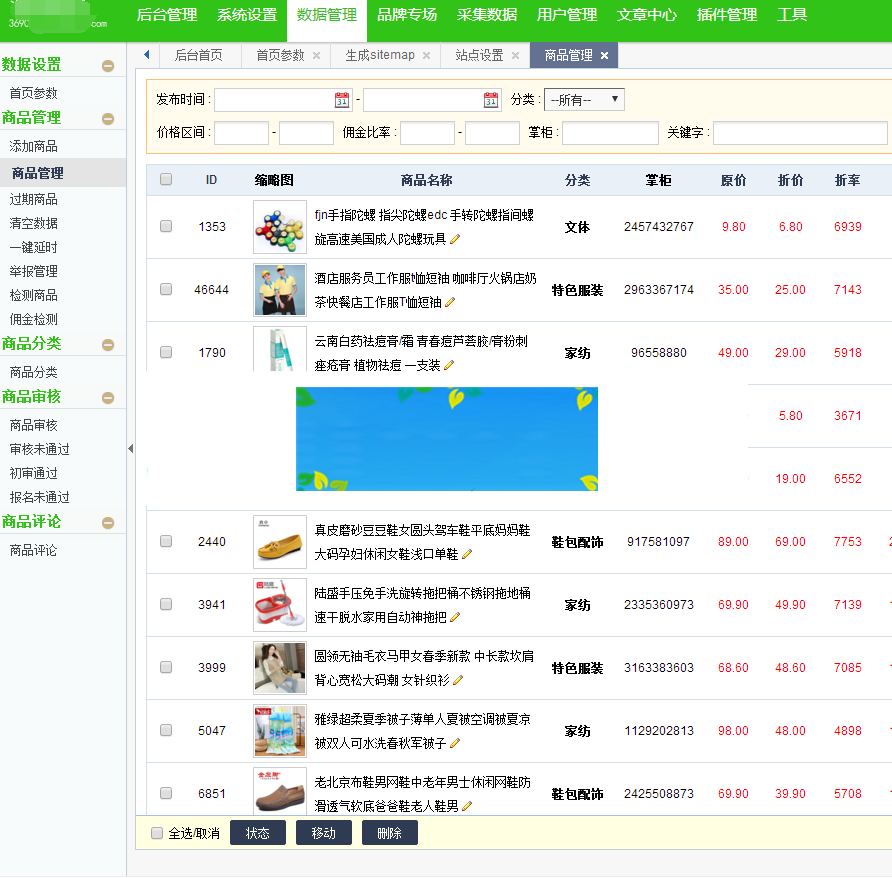Close the 站点设置 tab with its x icon

point(515,56)
